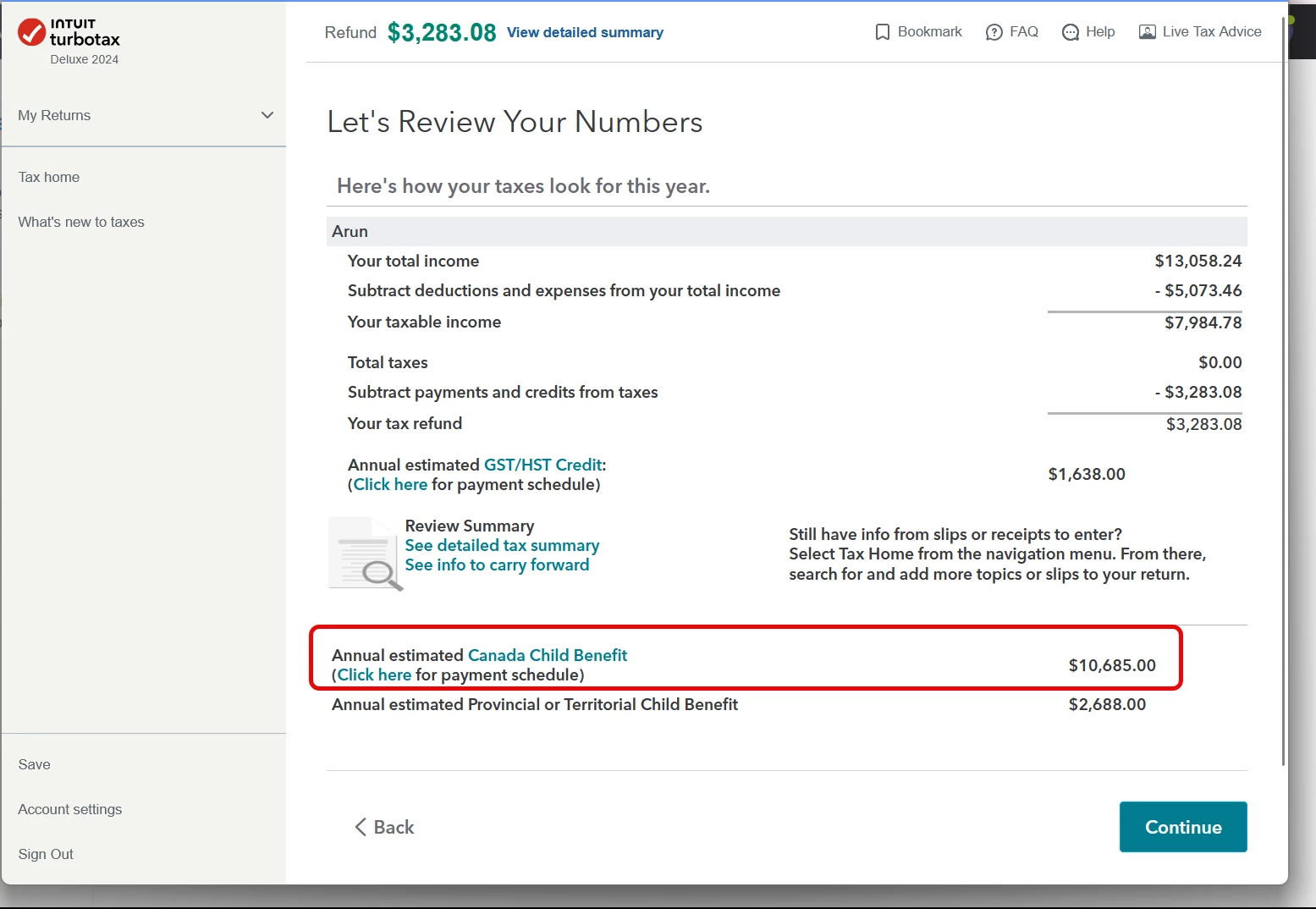Image resolution: width=1316 pixels, height=909 pixels.
Task: Click the Let's Review Your Numbers heading
Action: click(x=515, y=122)
